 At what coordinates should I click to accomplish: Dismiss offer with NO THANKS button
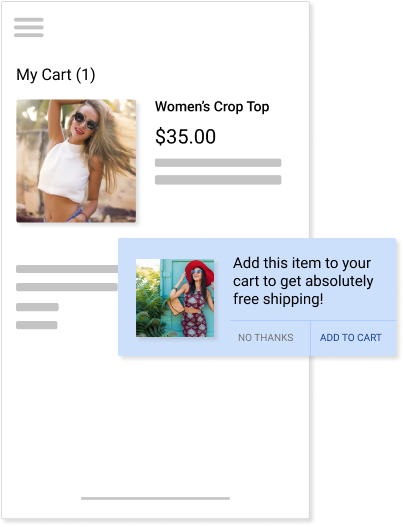click(266, 337)
